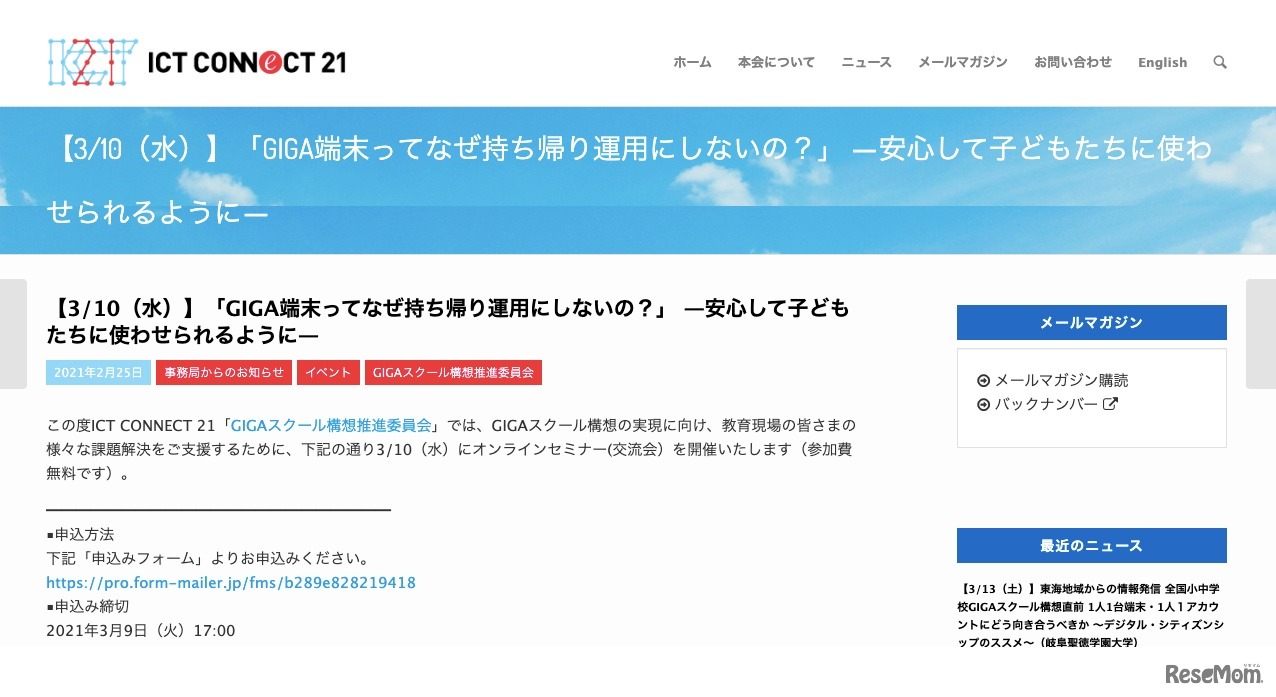Click the メールマガジン sidebar header

1091,322
